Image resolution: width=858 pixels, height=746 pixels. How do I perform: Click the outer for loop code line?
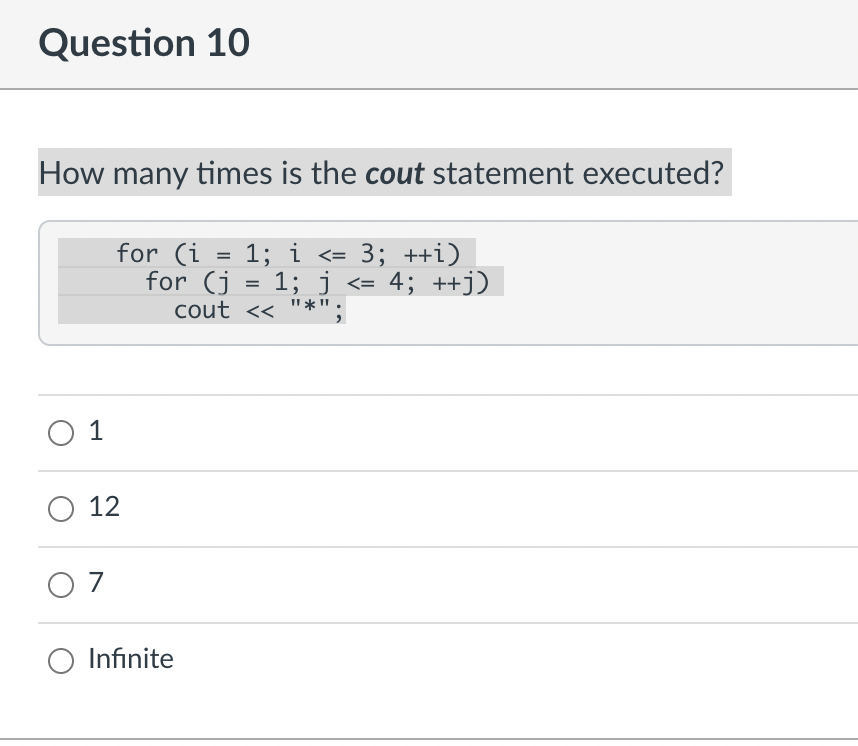point(288,253)
